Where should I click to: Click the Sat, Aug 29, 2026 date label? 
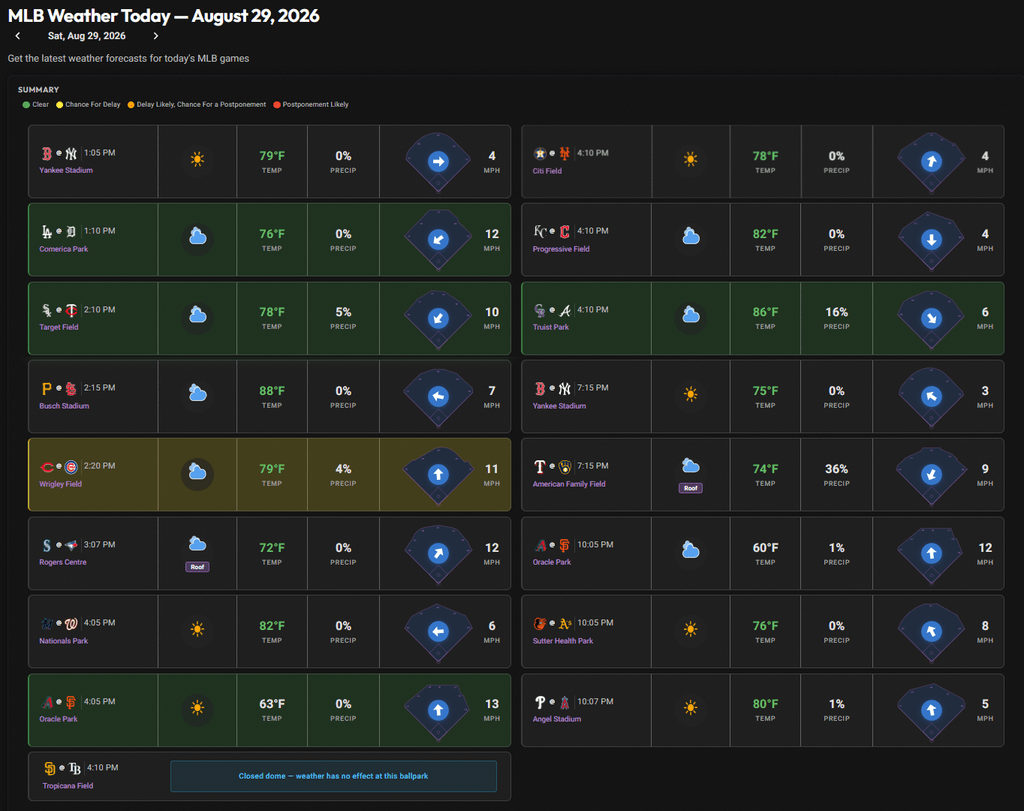pyautogui.click(x=86, y=36)
